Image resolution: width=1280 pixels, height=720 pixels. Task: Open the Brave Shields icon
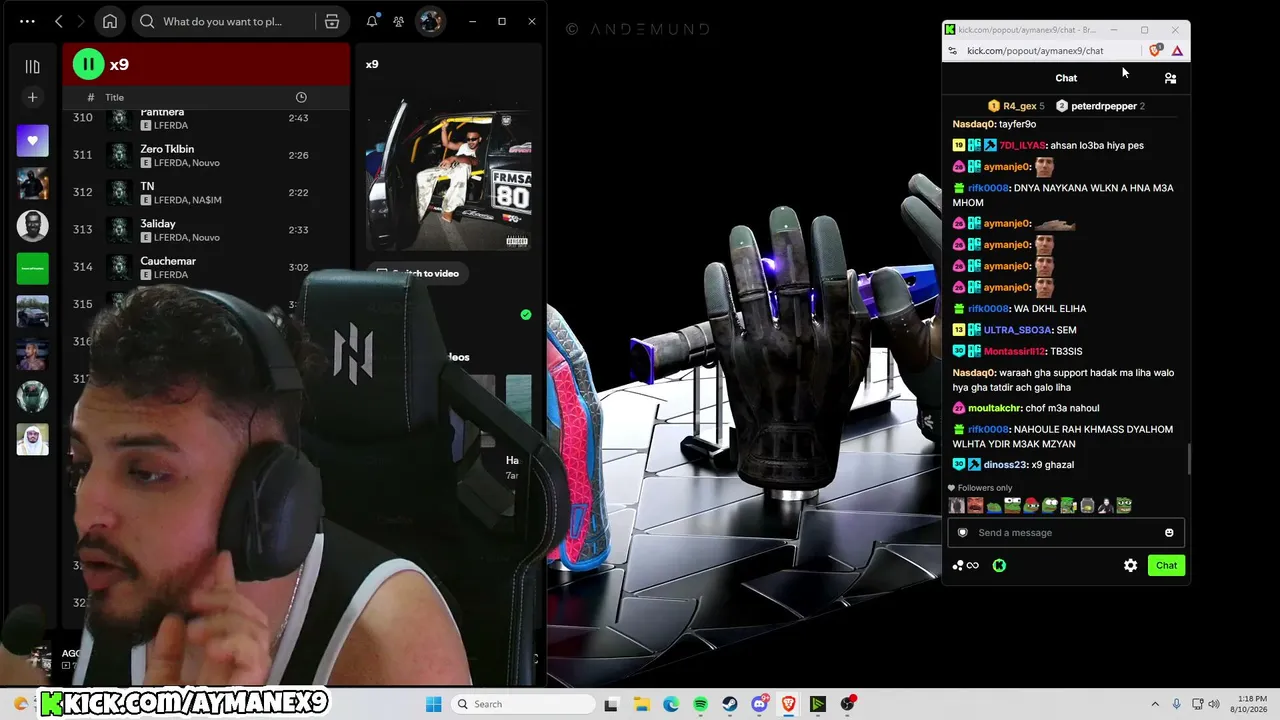click(x=1155, y=50)
